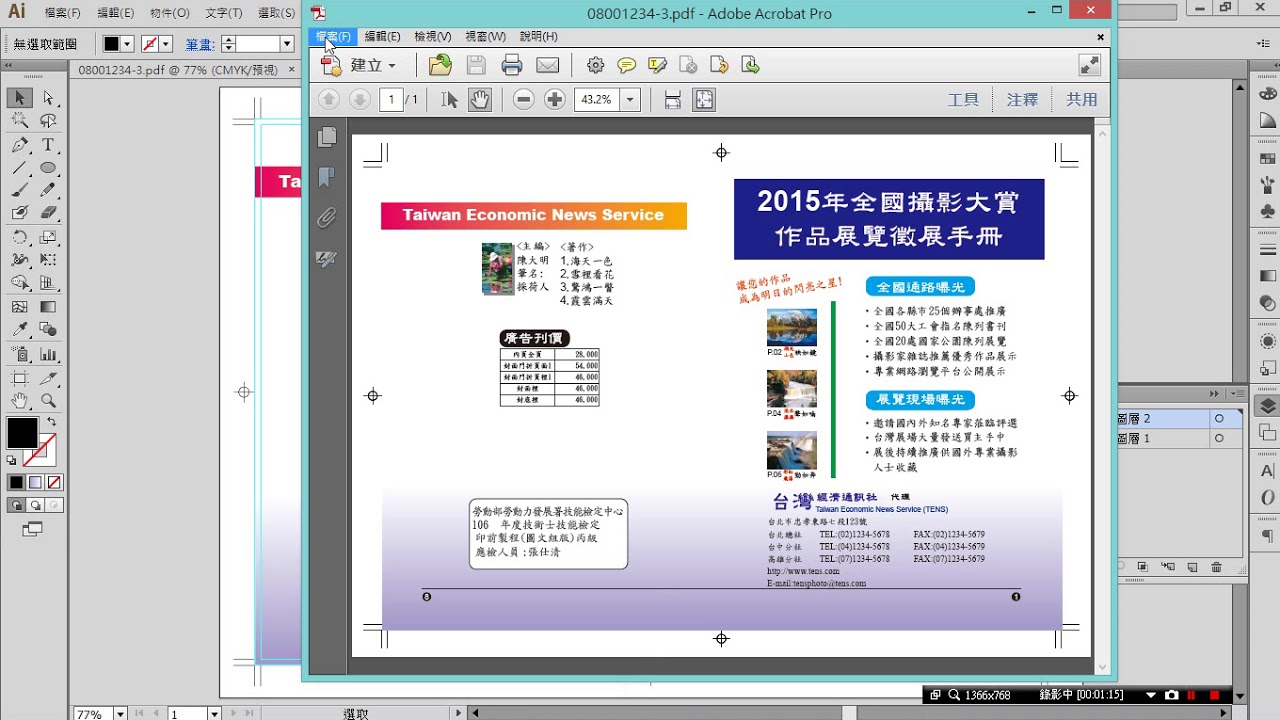The image size is (1280, 720).
Task: Select the Magic Wand tool in Illustrator
Action: (x=19, y=121)
